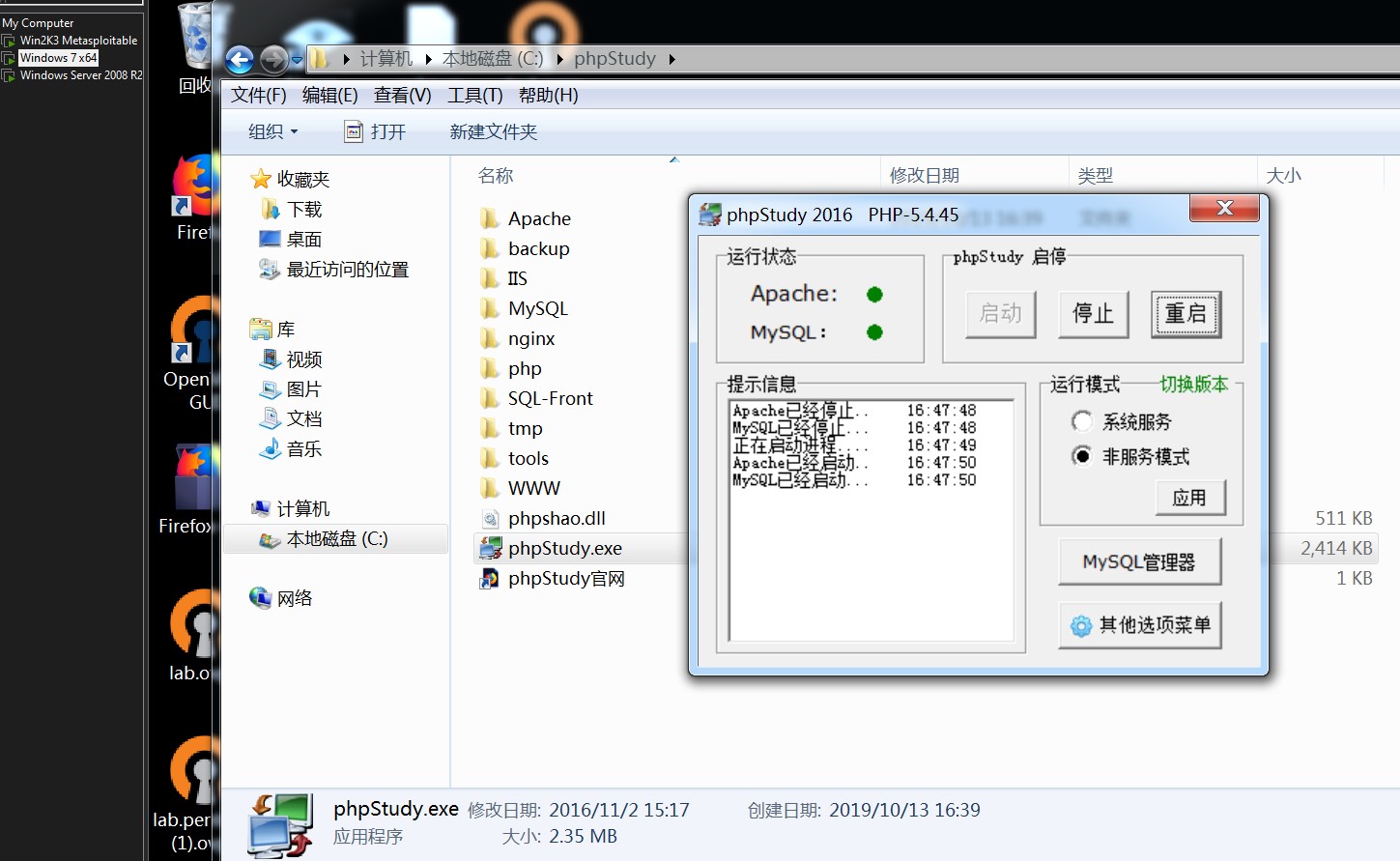
Task: Select 音乐 library
Action: pos(292,448)
